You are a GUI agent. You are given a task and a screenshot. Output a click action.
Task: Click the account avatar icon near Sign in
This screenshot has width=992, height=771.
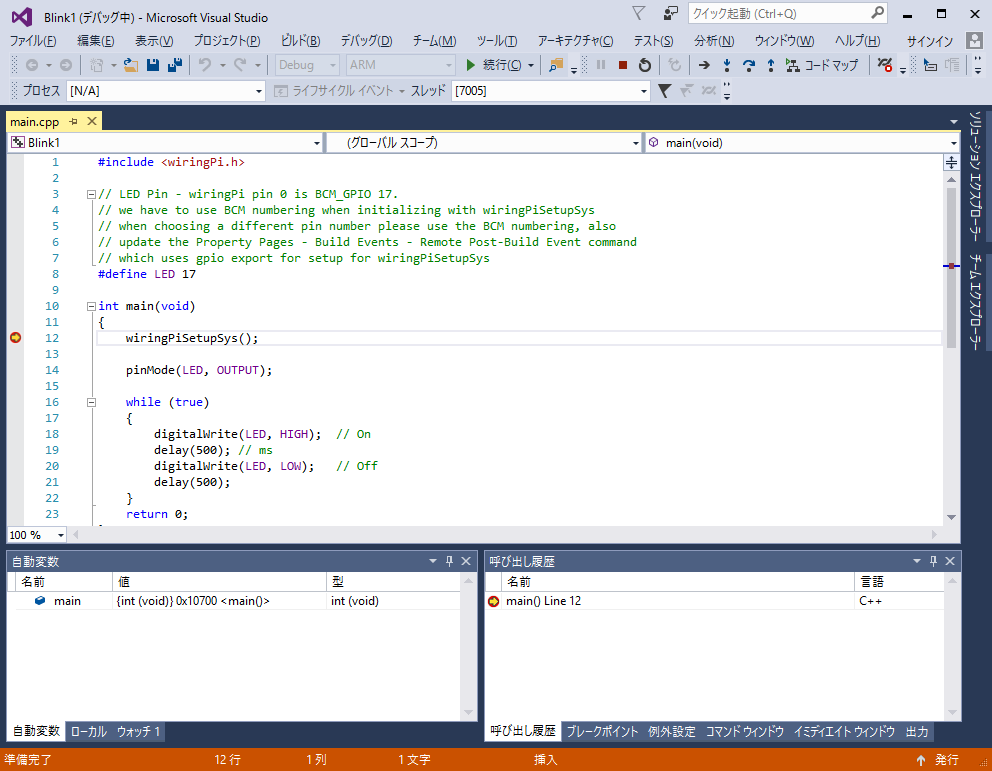[974, 40]
